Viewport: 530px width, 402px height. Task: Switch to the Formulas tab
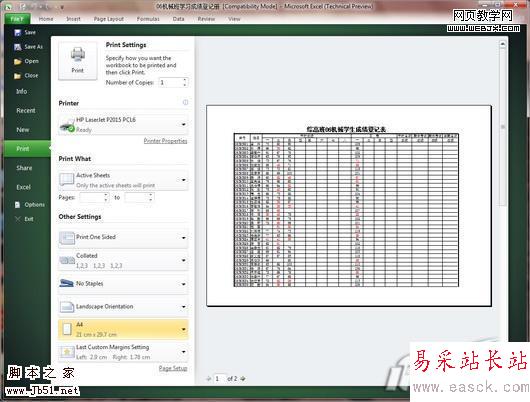point(148,19)
